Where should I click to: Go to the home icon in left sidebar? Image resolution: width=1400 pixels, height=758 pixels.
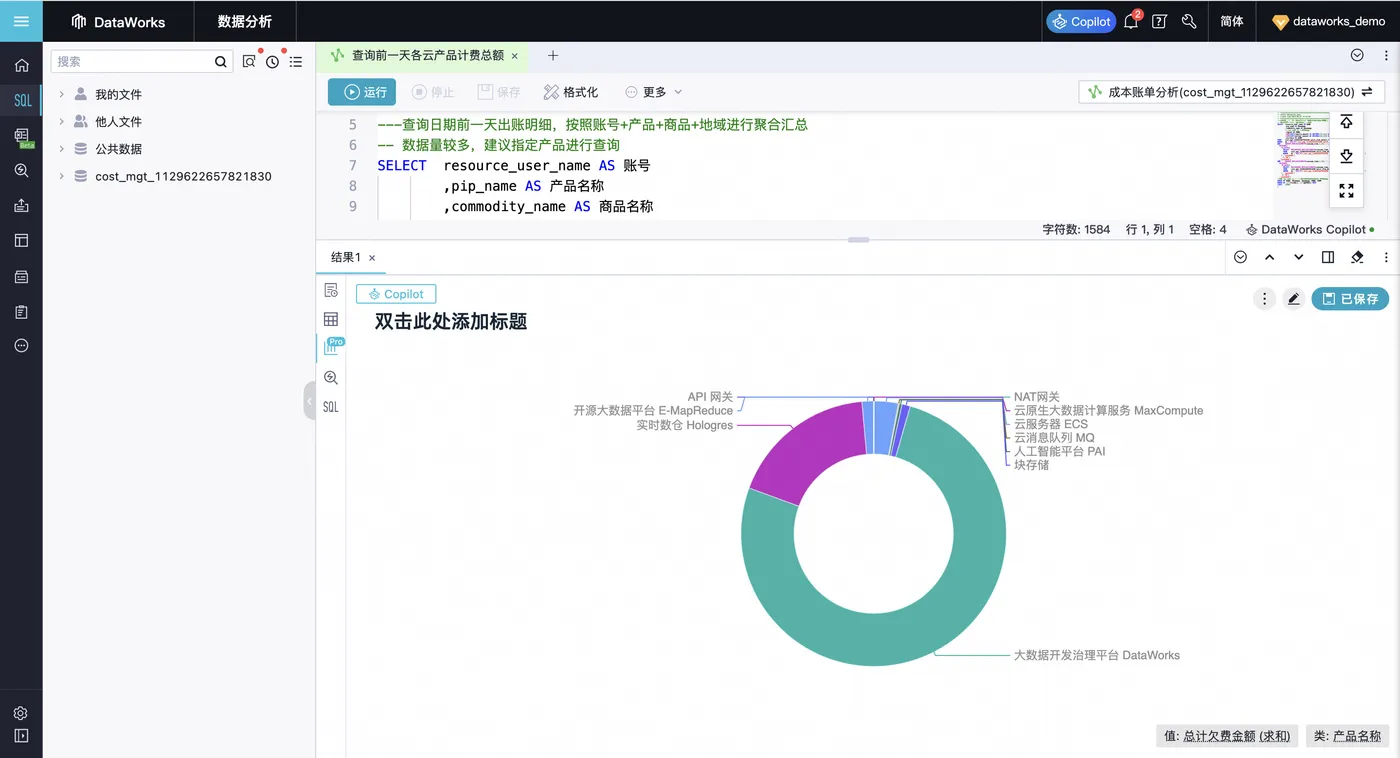pos(21,66)
